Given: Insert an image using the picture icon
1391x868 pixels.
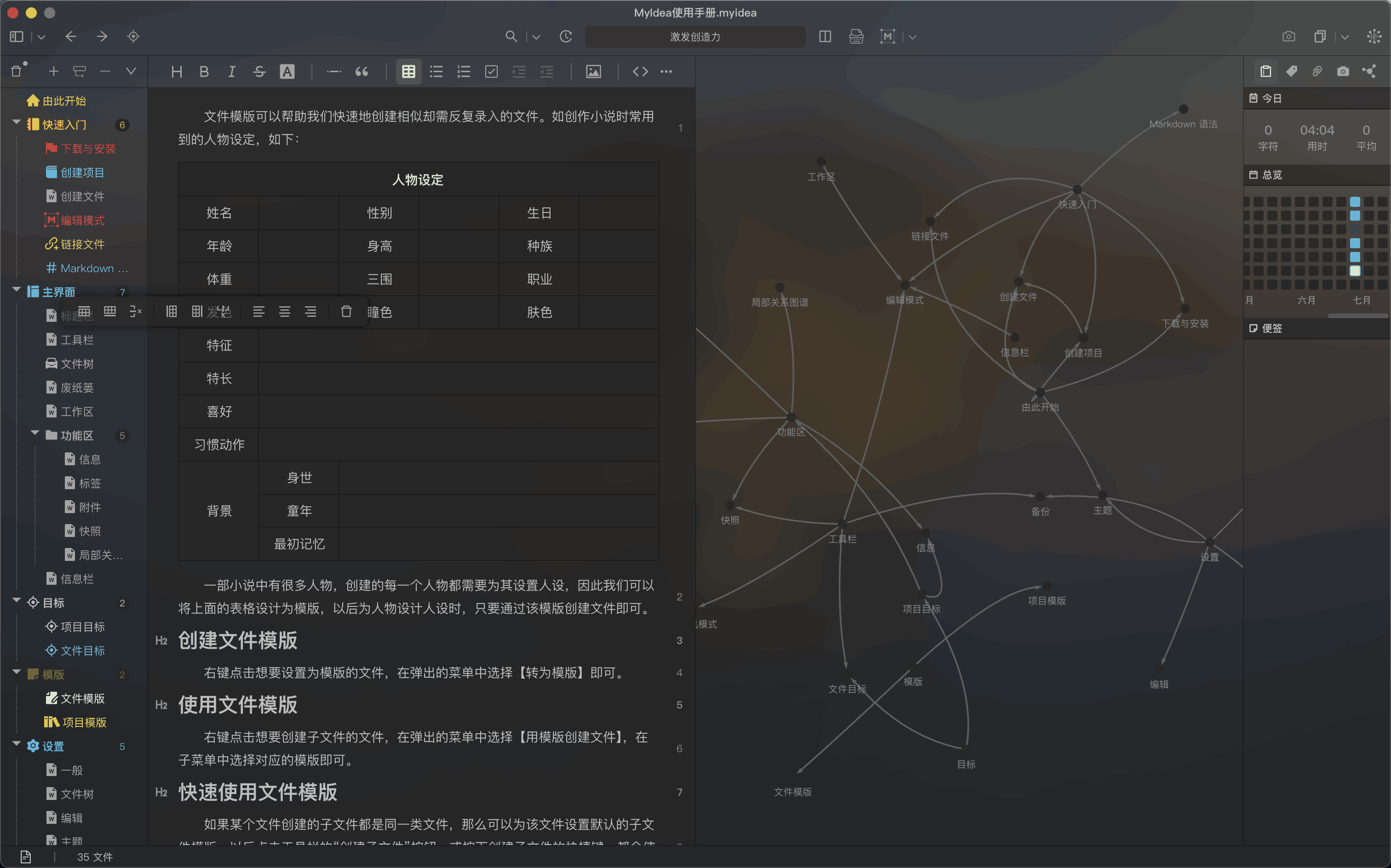Looking at the screenshot, I should [x=593, y=72].
